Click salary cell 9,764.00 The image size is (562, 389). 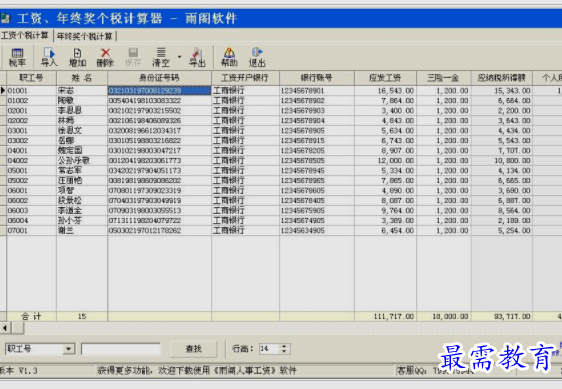tap(385, 210)
